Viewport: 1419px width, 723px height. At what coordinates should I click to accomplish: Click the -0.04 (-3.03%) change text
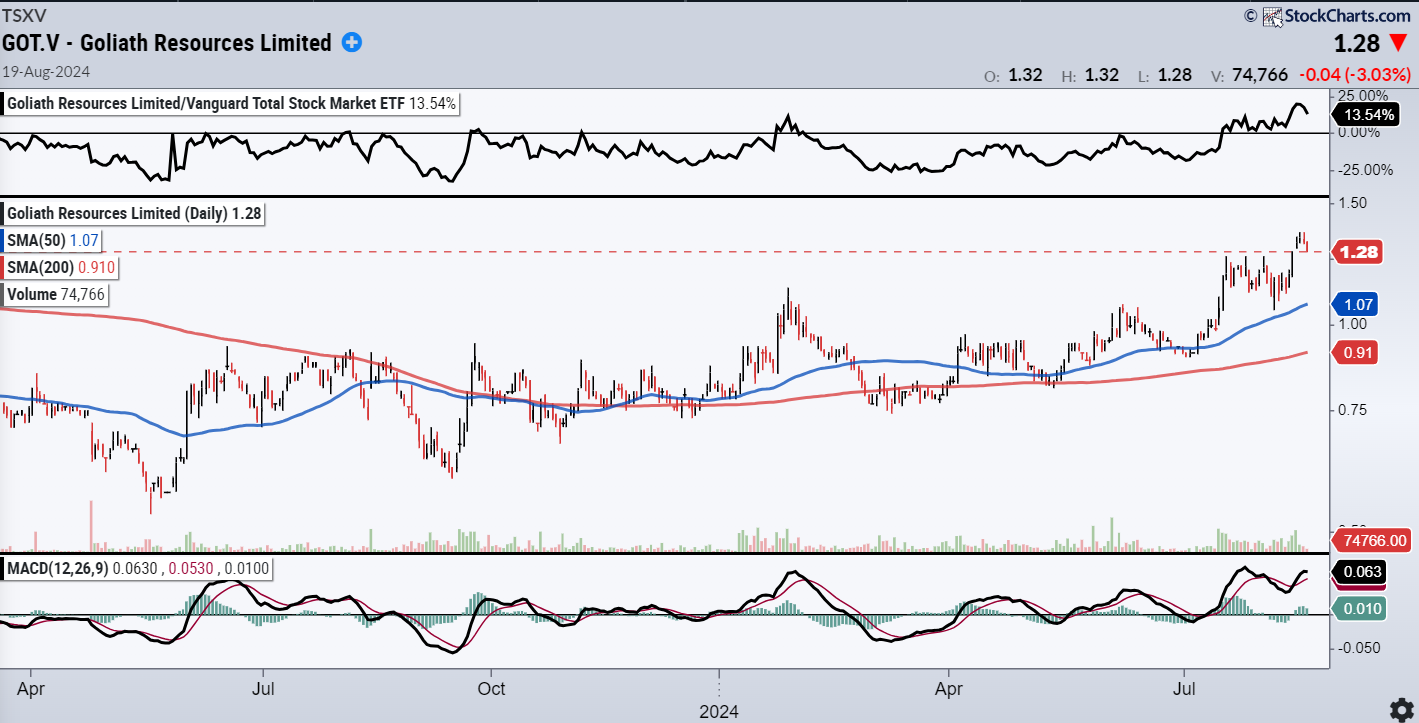coord(1354,74)
